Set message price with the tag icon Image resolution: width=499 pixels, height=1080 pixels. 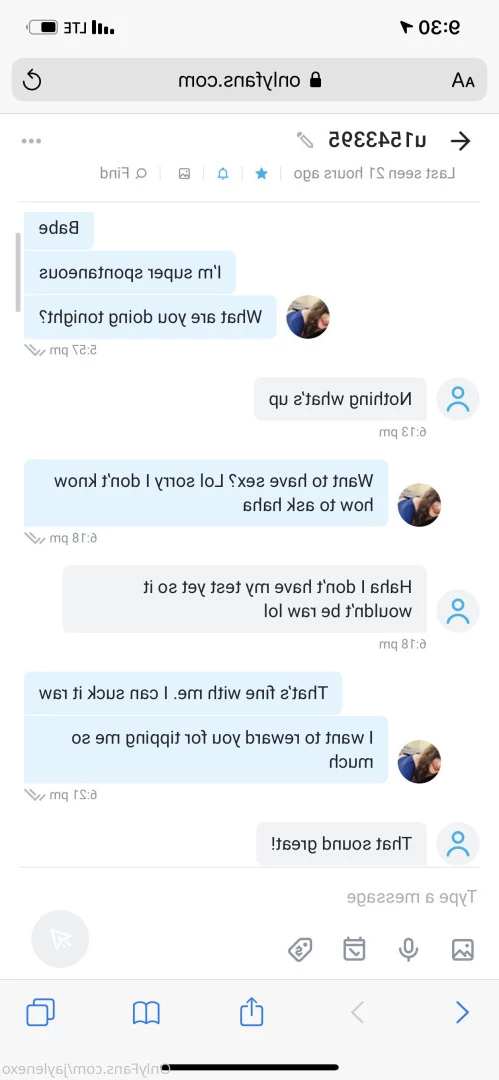coord(300,950)
